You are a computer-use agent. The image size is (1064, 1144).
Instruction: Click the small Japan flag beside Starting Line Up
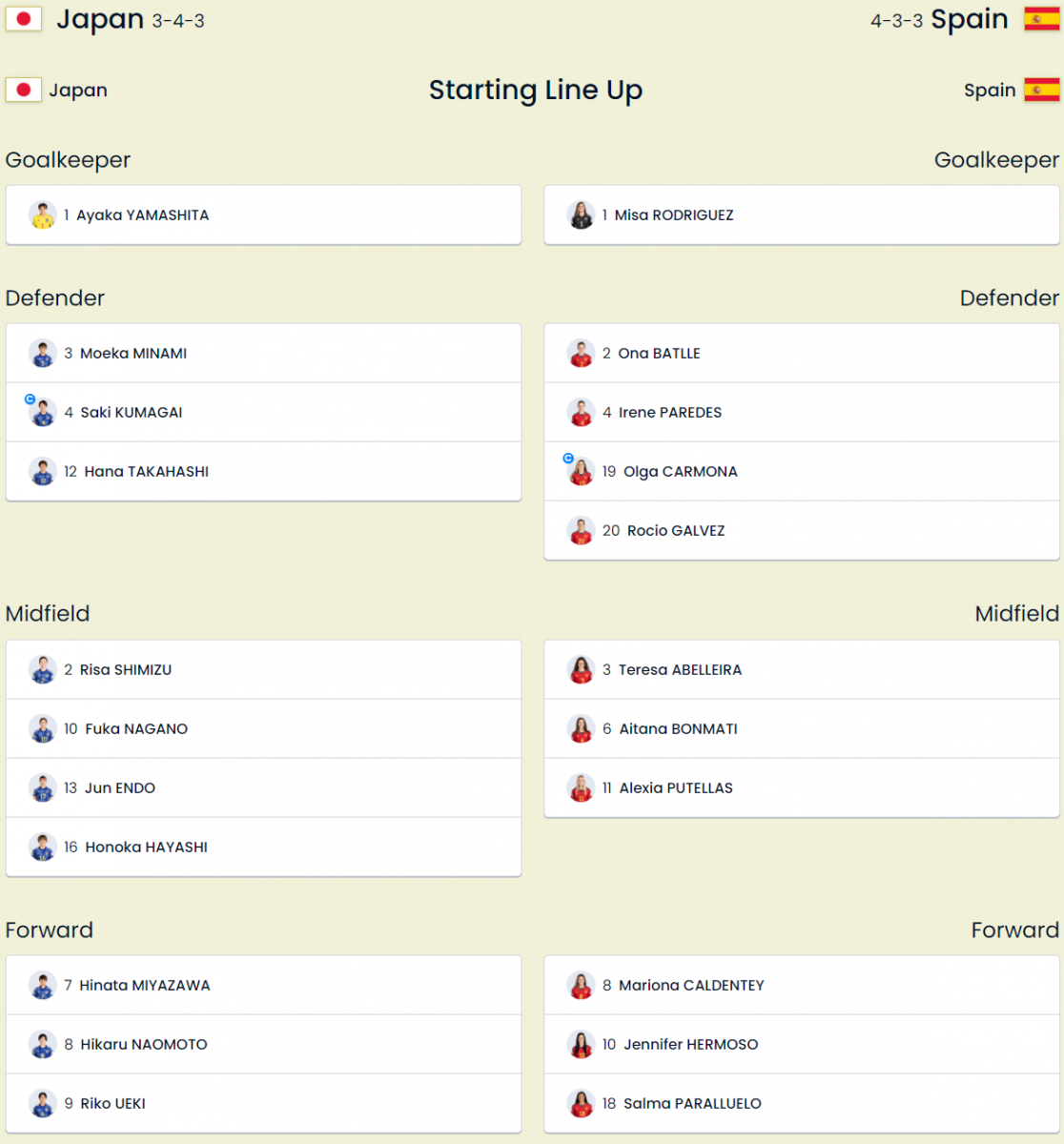[x=23, y=91]
